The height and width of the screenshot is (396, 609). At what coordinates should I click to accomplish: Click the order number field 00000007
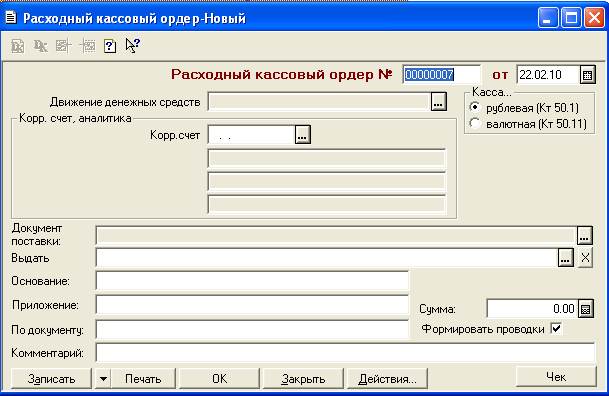(x=441, y=75)
